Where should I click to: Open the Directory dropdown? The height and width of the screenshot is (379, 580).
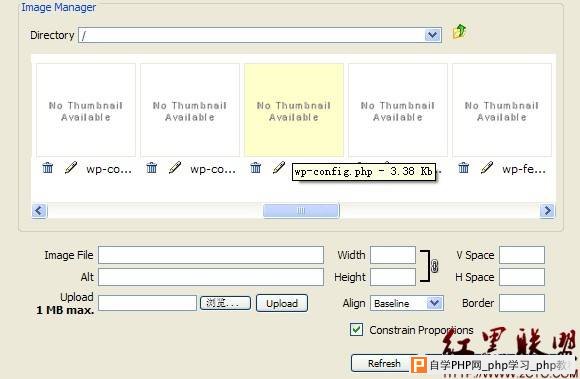(x=433, y=35)
